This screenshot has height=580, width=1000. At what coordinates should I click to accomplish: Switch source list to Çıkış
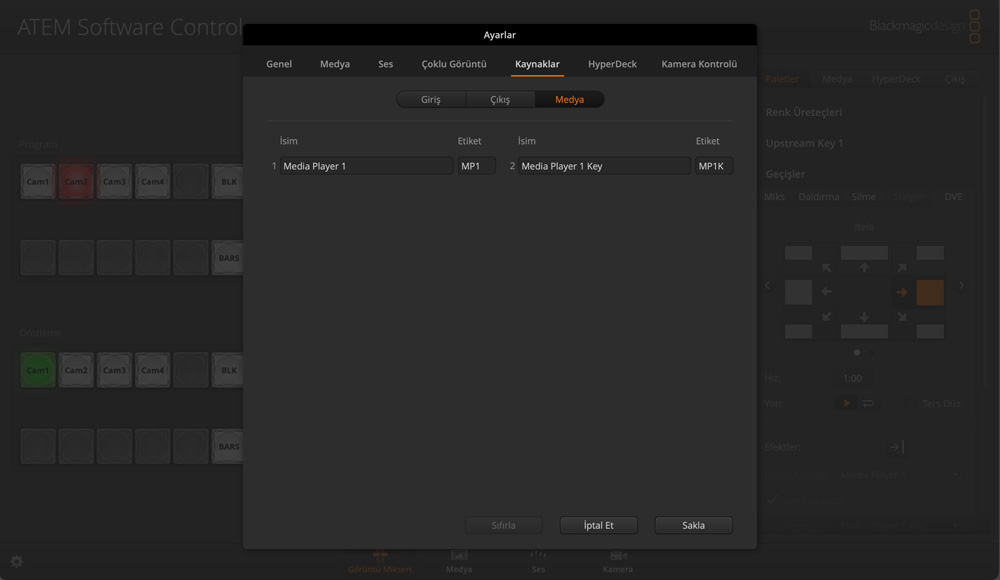point(500,100)
